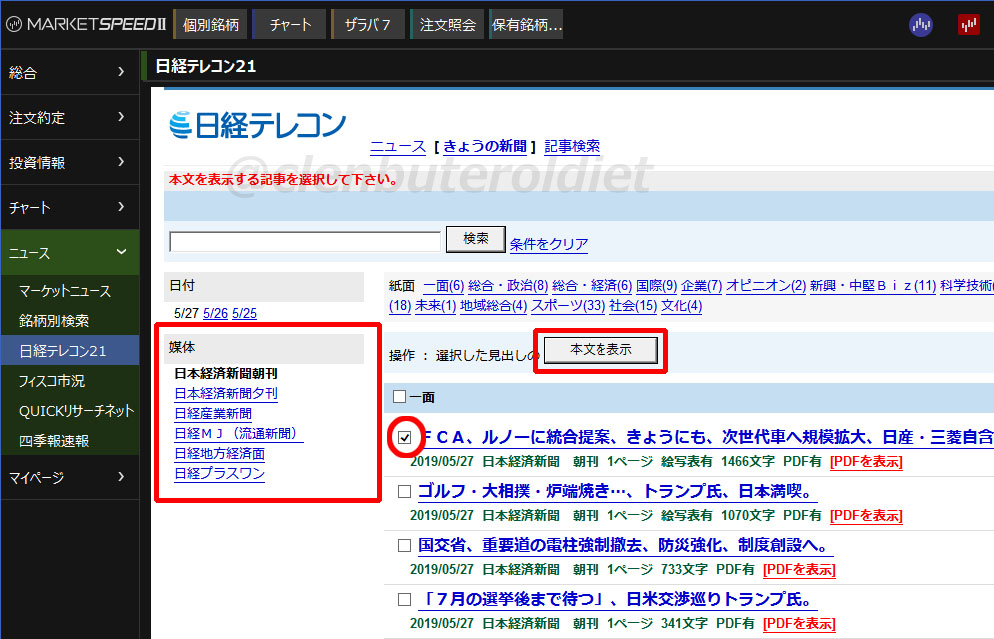Filter by 地域総合(4) section
994x639 pixels.
[493, 306]
